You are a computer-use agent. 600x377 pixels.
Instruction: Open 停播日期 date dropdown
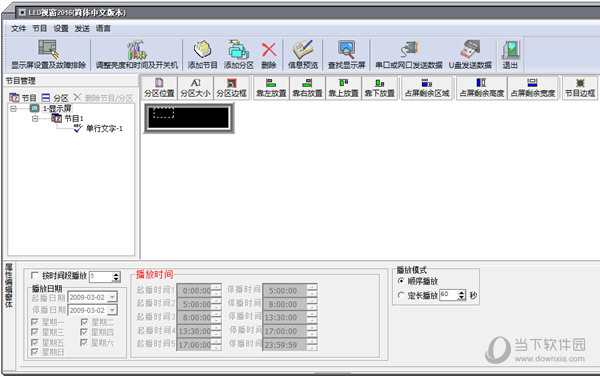(112, 310)
